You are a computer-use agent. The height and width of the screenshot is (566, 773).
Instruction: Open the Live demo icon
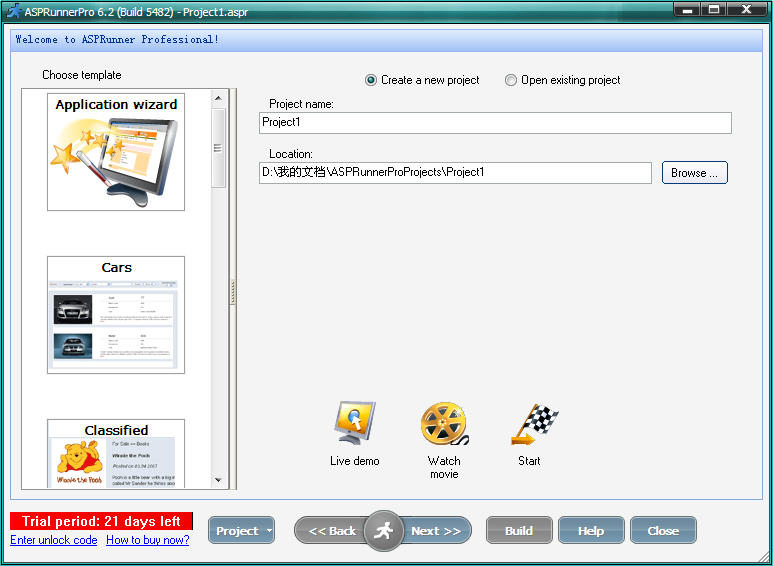point(354,424)
